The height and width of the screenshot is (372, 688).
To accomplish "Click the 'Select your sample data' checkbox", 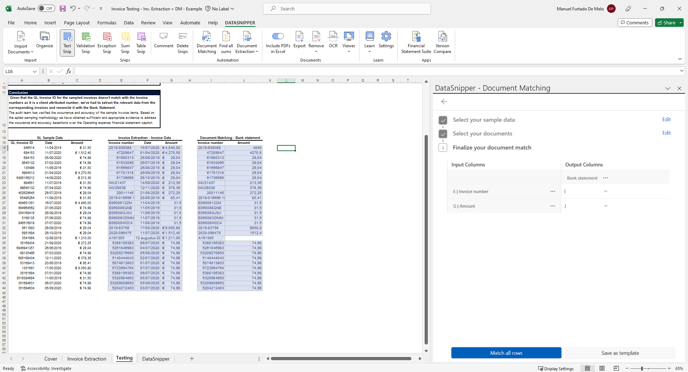I will 443,120.
